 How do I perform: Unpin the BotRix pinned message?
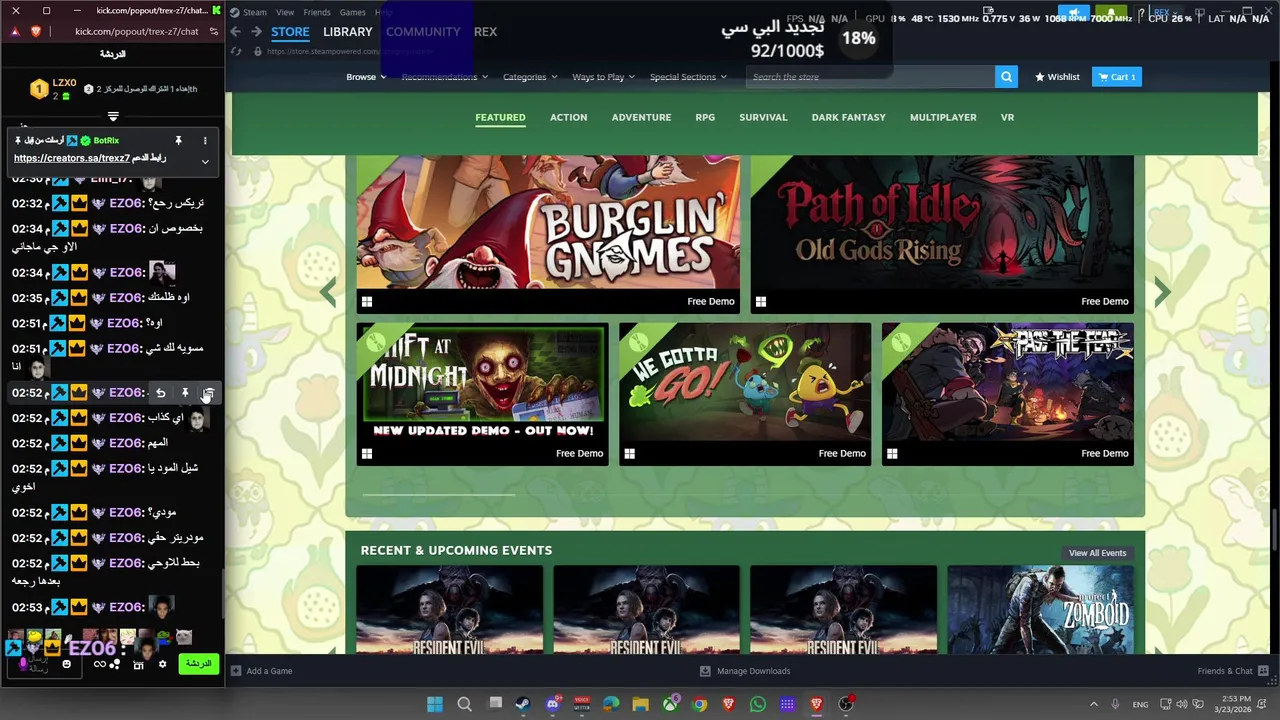178,141
